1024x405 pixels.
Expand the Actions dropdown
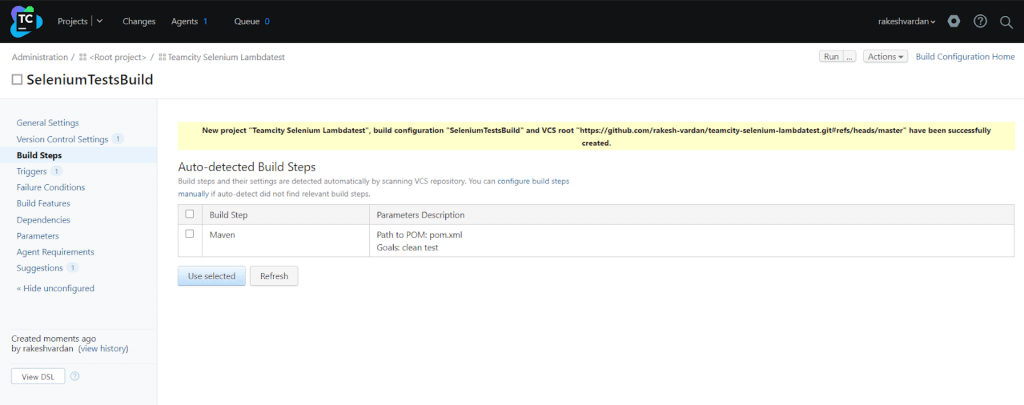pos(885,57)
